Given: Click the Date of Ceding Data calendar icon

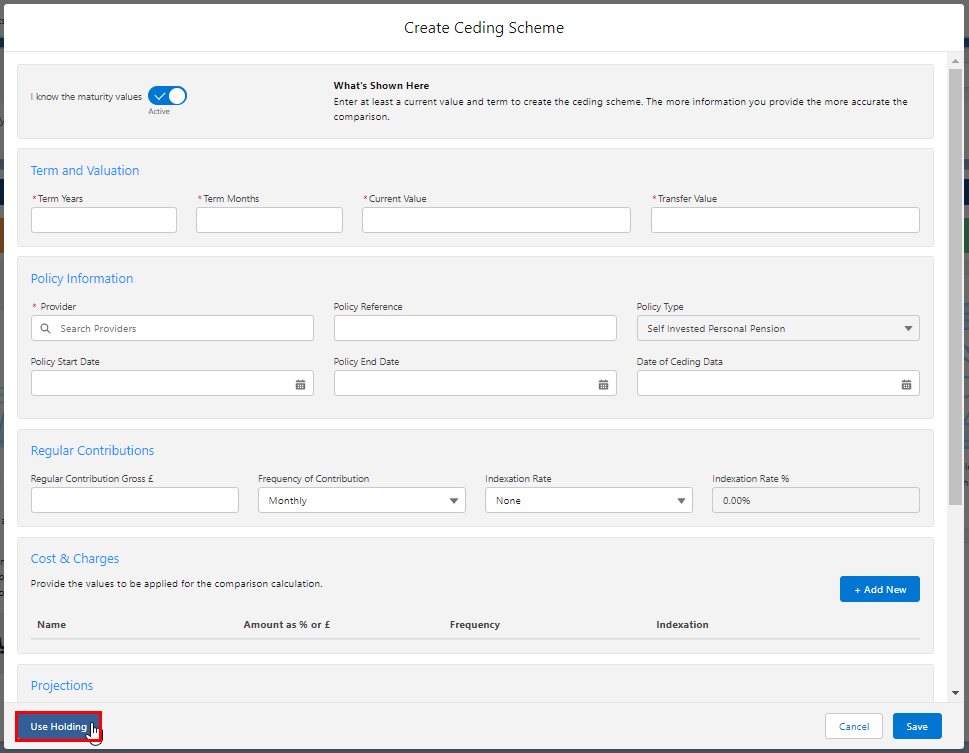Looking at the screenshot, I should coord(906,384).
